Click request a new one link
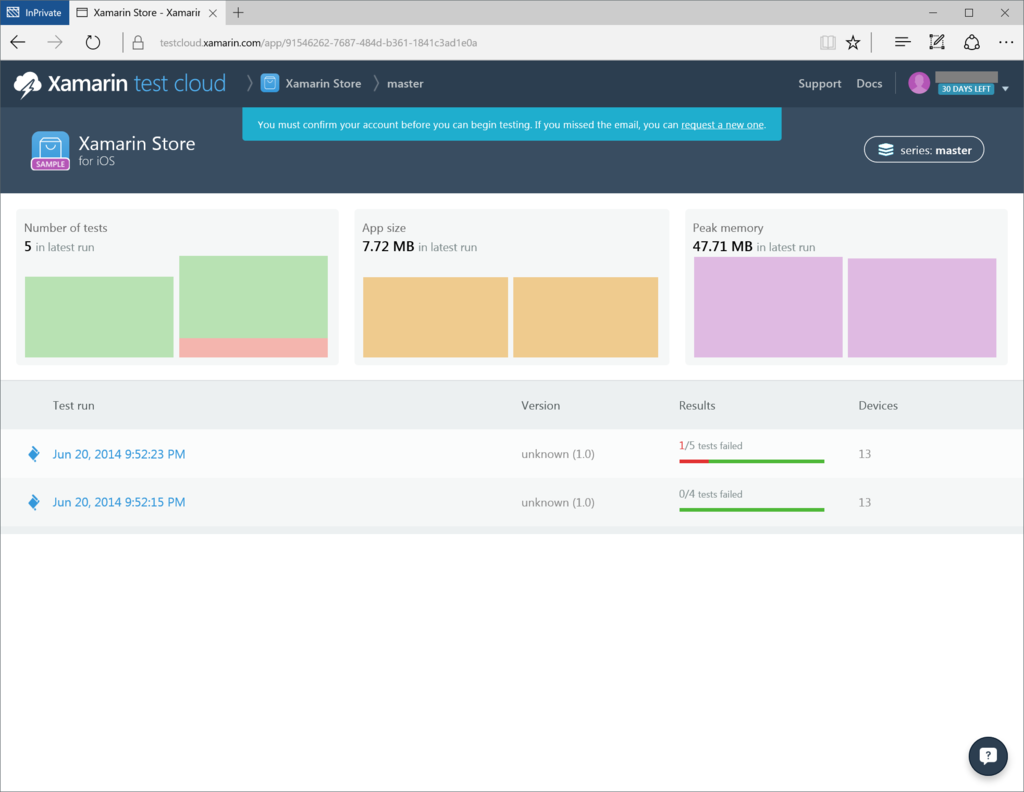The image size is (1024, 792). 722,125
